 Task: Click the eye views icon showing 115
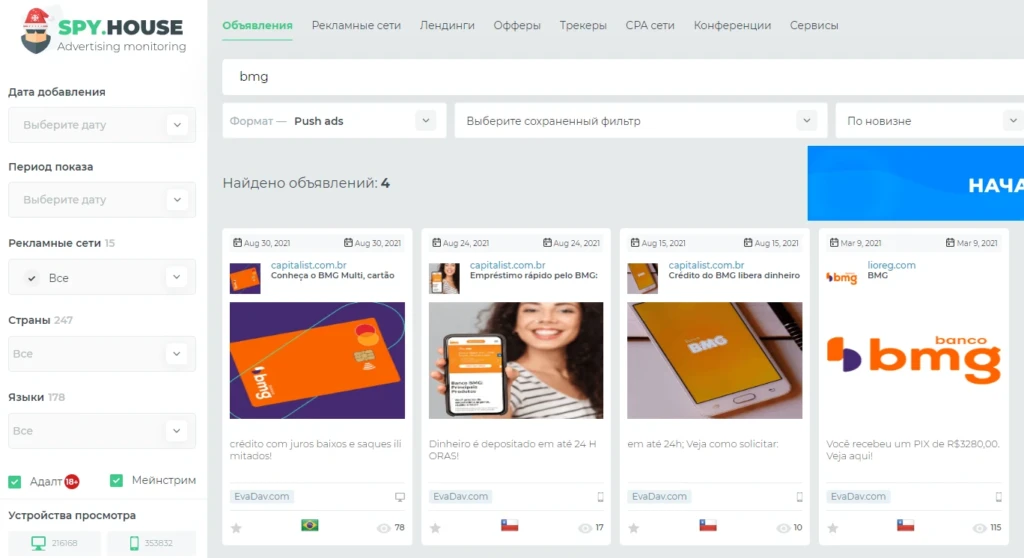pos(979,528)
